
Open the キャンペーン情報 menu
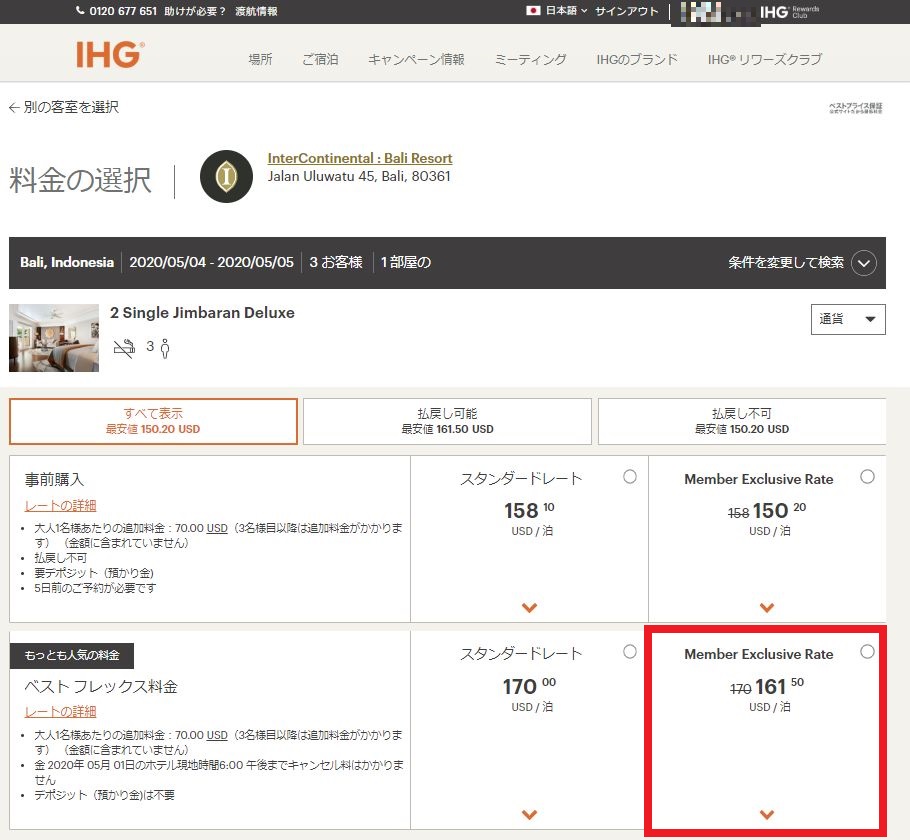coord(416,59)
